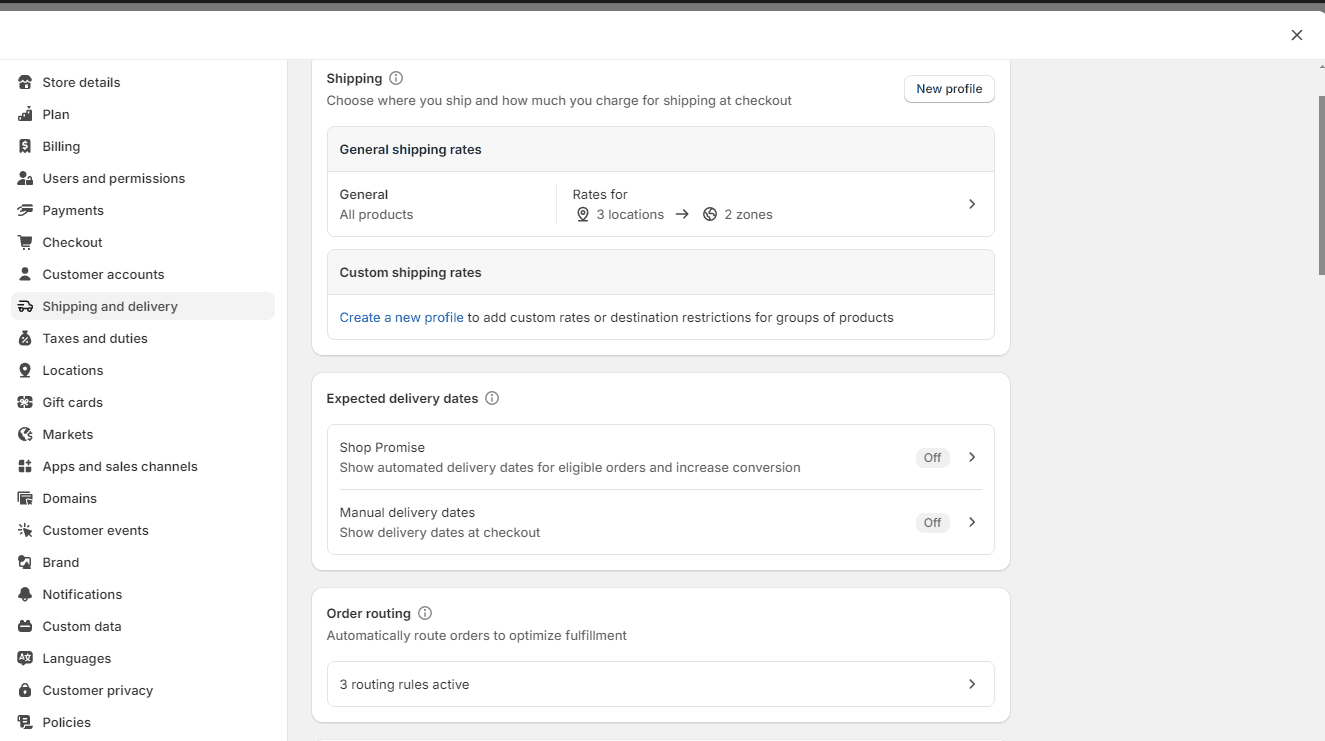Expand General shipping rates chevron
The height and width of the screenshot is (741, 1325).
971,204
